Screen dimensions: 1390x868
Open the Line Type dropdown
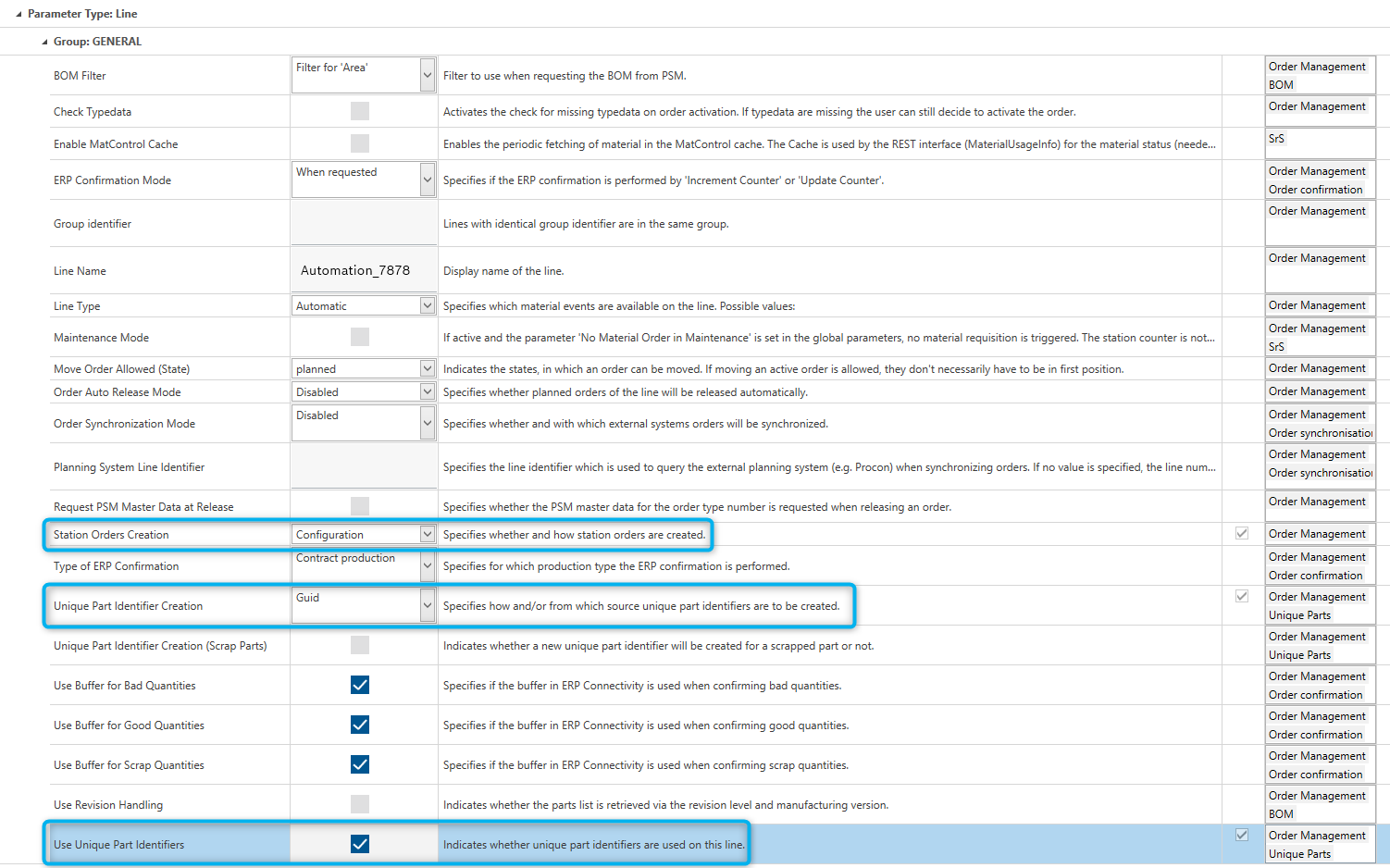tap(427, 305)
